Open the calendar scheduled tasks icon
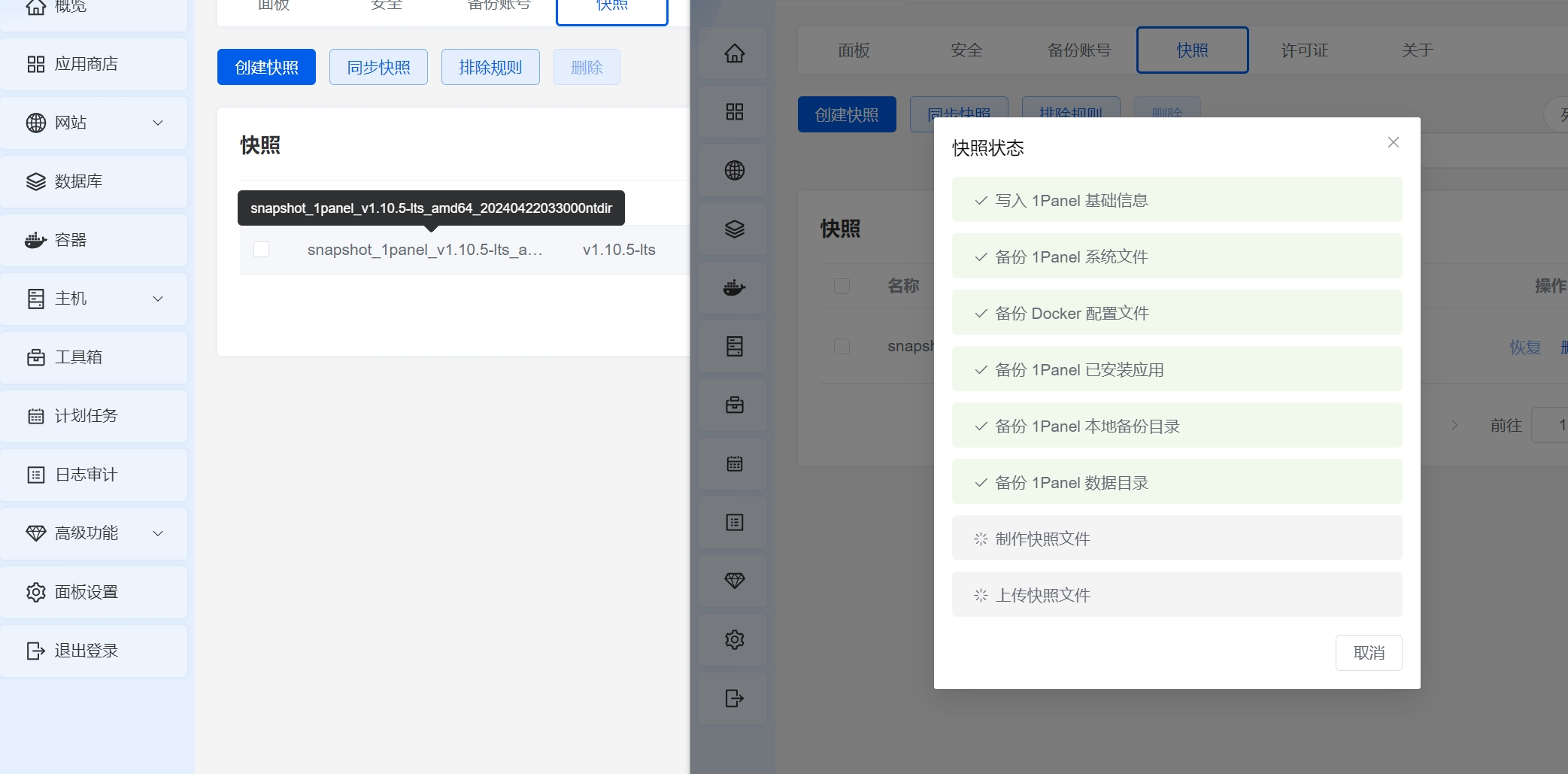 tap(733, 463)
